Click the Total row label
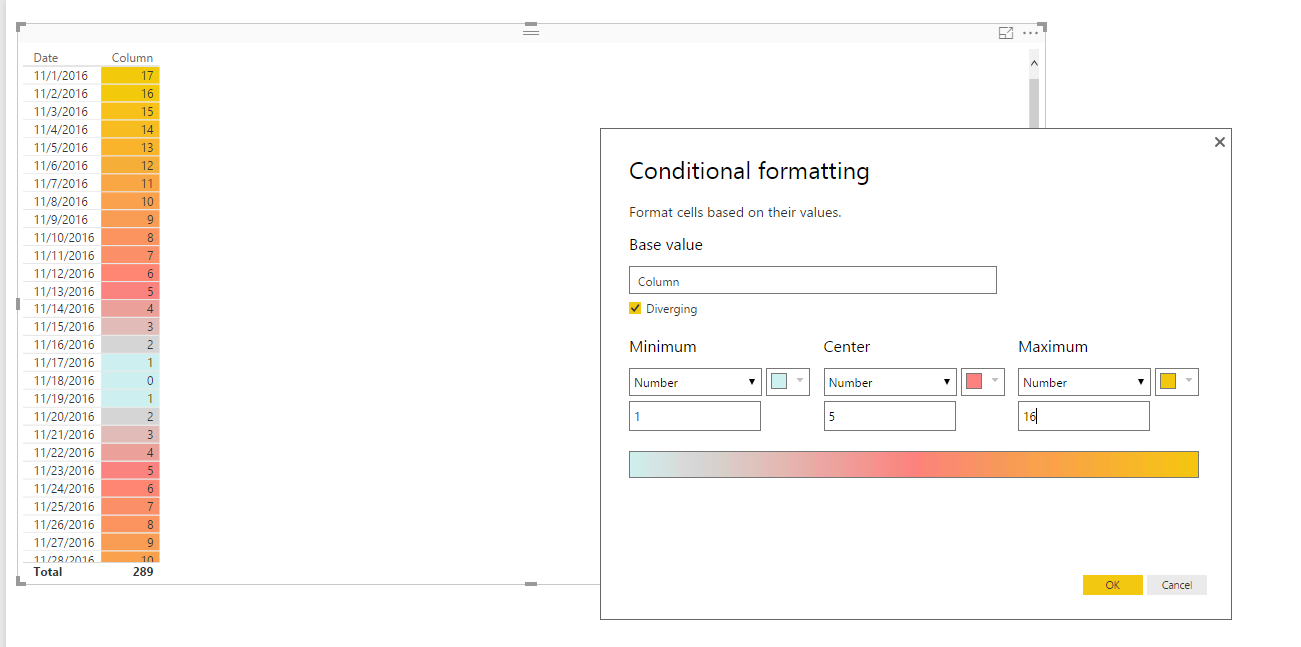 (x=48, y=572)
